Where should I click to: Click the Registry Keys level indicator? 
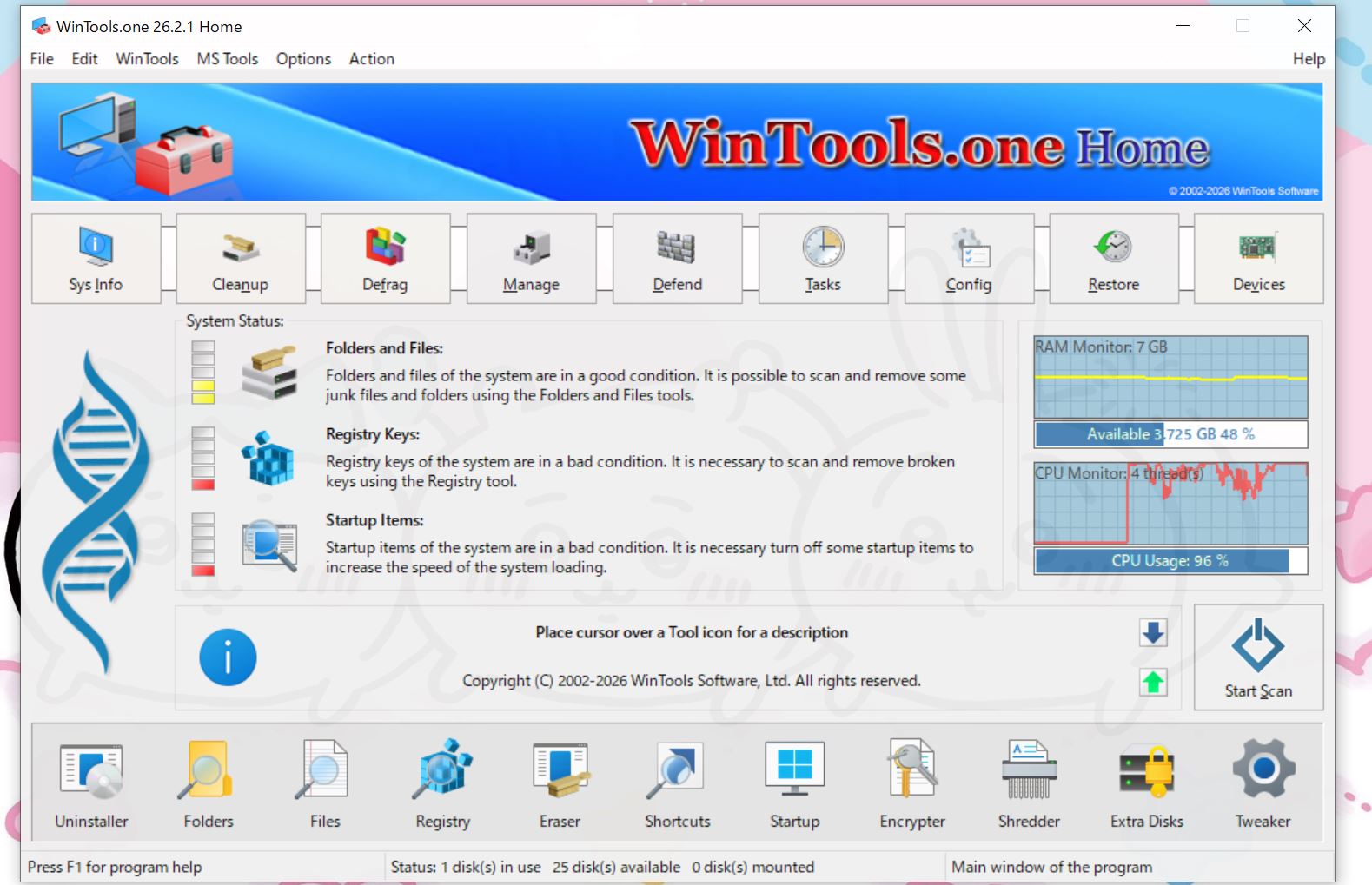203,459
